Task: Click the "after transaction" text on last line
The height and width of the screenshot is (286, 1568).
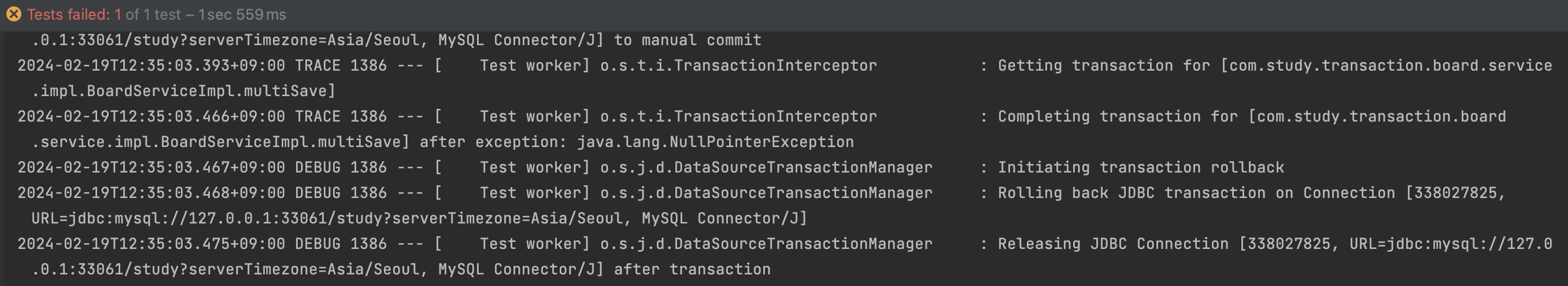Action: tap(692, 270)
